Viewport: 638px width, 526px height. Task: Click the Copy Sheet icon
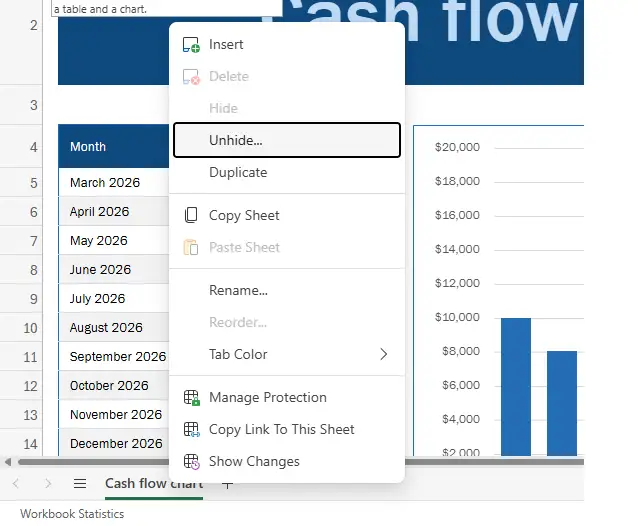(191, 216)
